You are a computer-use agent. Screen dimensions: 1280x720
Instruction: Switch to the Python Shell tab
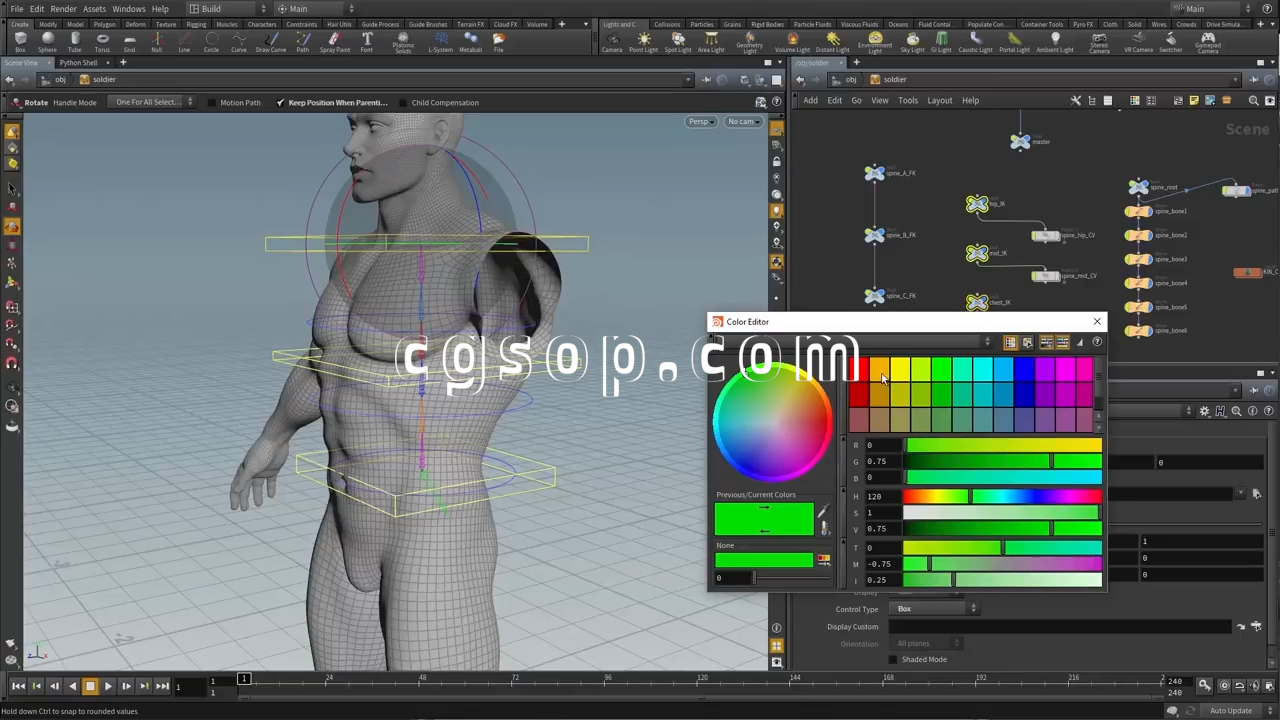coord(78,63)
